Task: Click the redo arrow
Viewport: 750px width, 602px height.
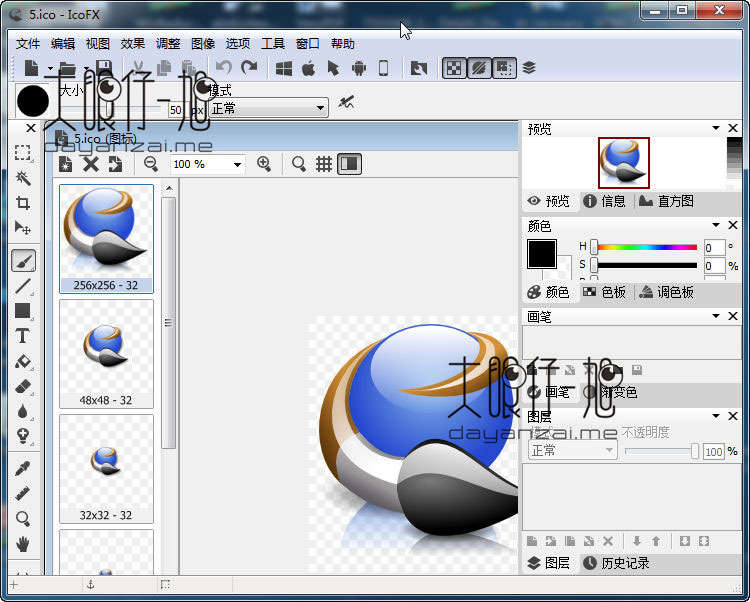Action: tap(249, 68)
